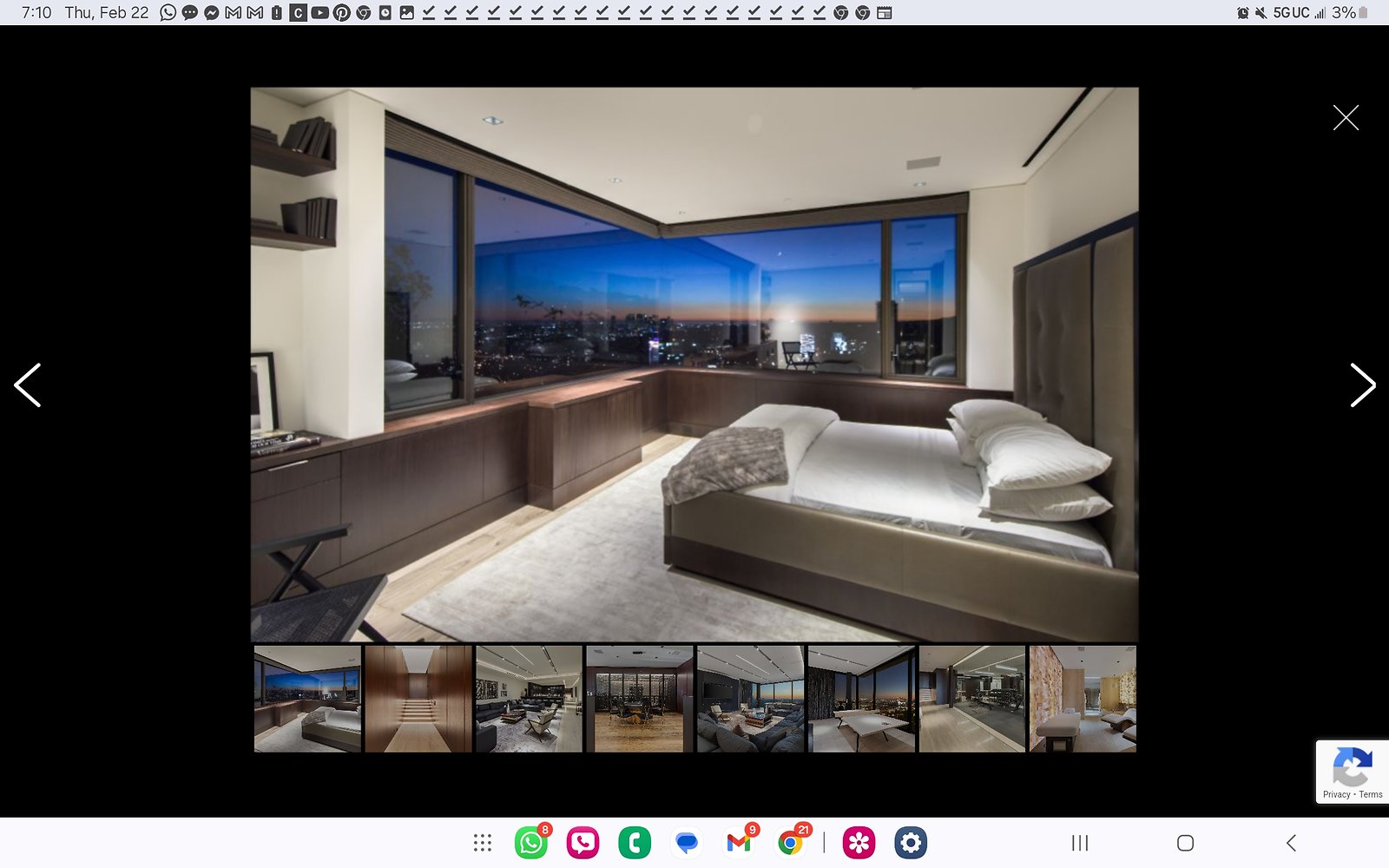Open Google Messages from the taskbar
This screenshot has height=868, width=1389.
(687, 843)
